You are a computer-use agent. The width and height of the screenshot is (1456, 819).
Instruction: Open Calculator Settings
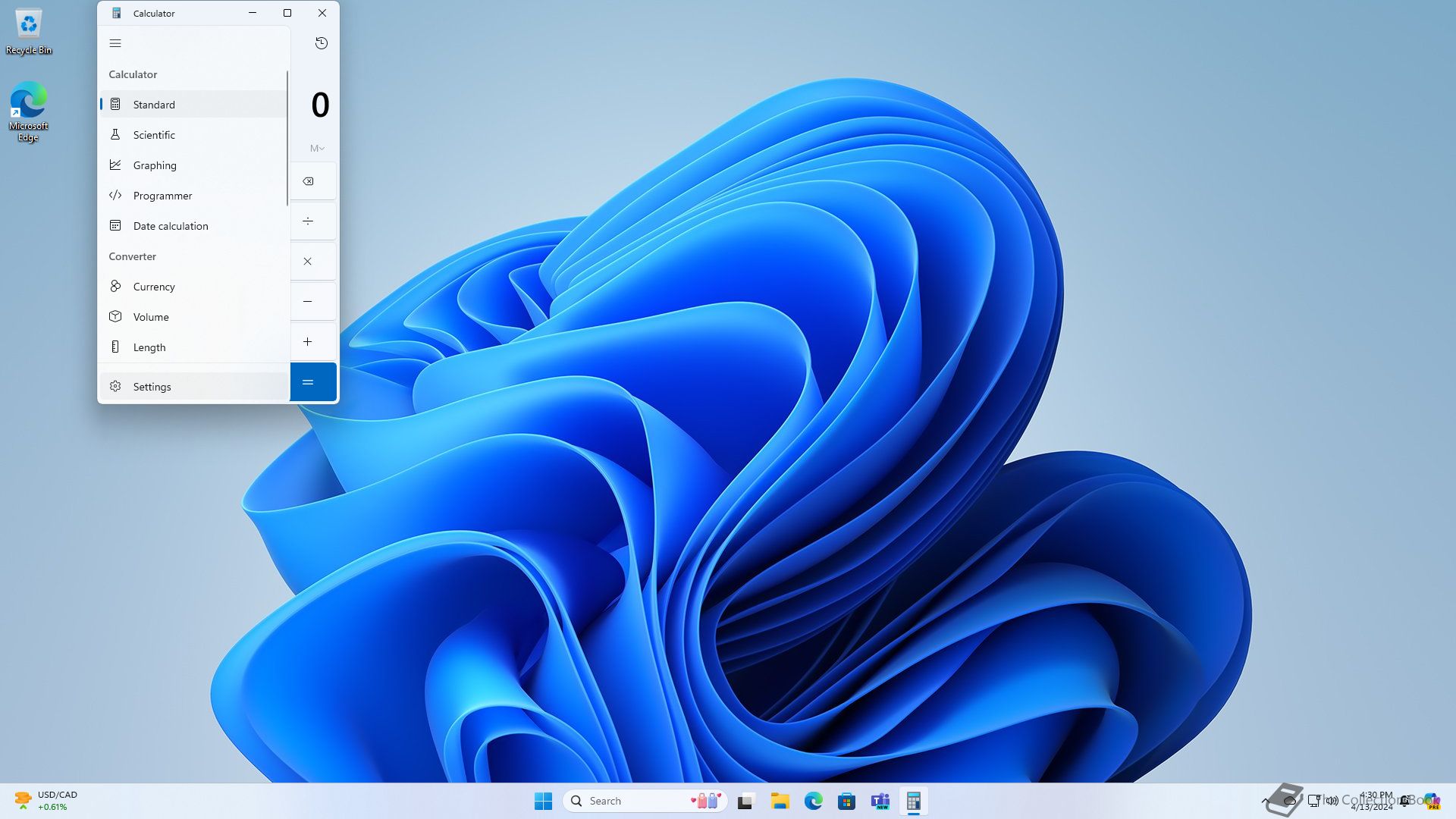193,387
